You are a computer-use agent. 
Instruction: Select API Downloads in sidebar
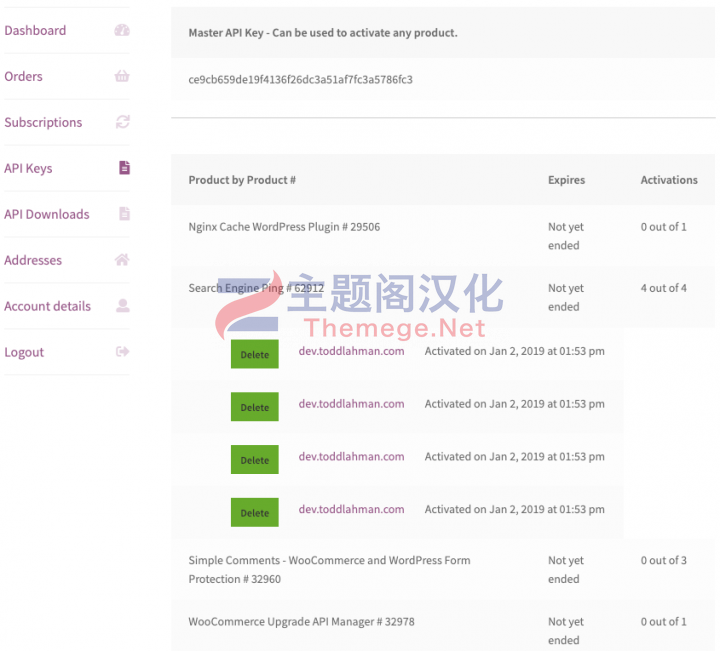click(x=47, y=214)
